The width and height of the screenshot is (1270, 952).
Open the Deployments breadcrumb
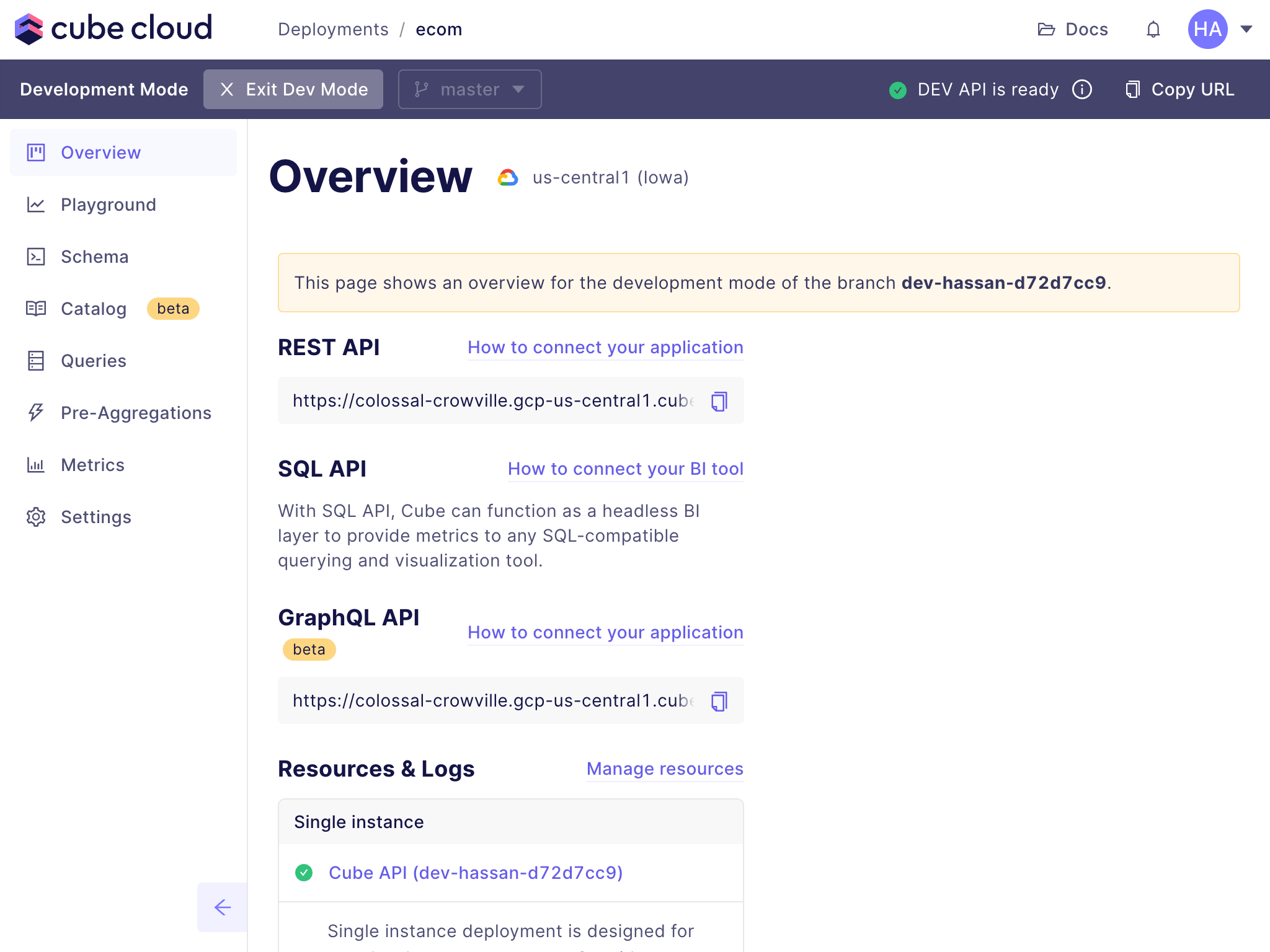point(333,29)
